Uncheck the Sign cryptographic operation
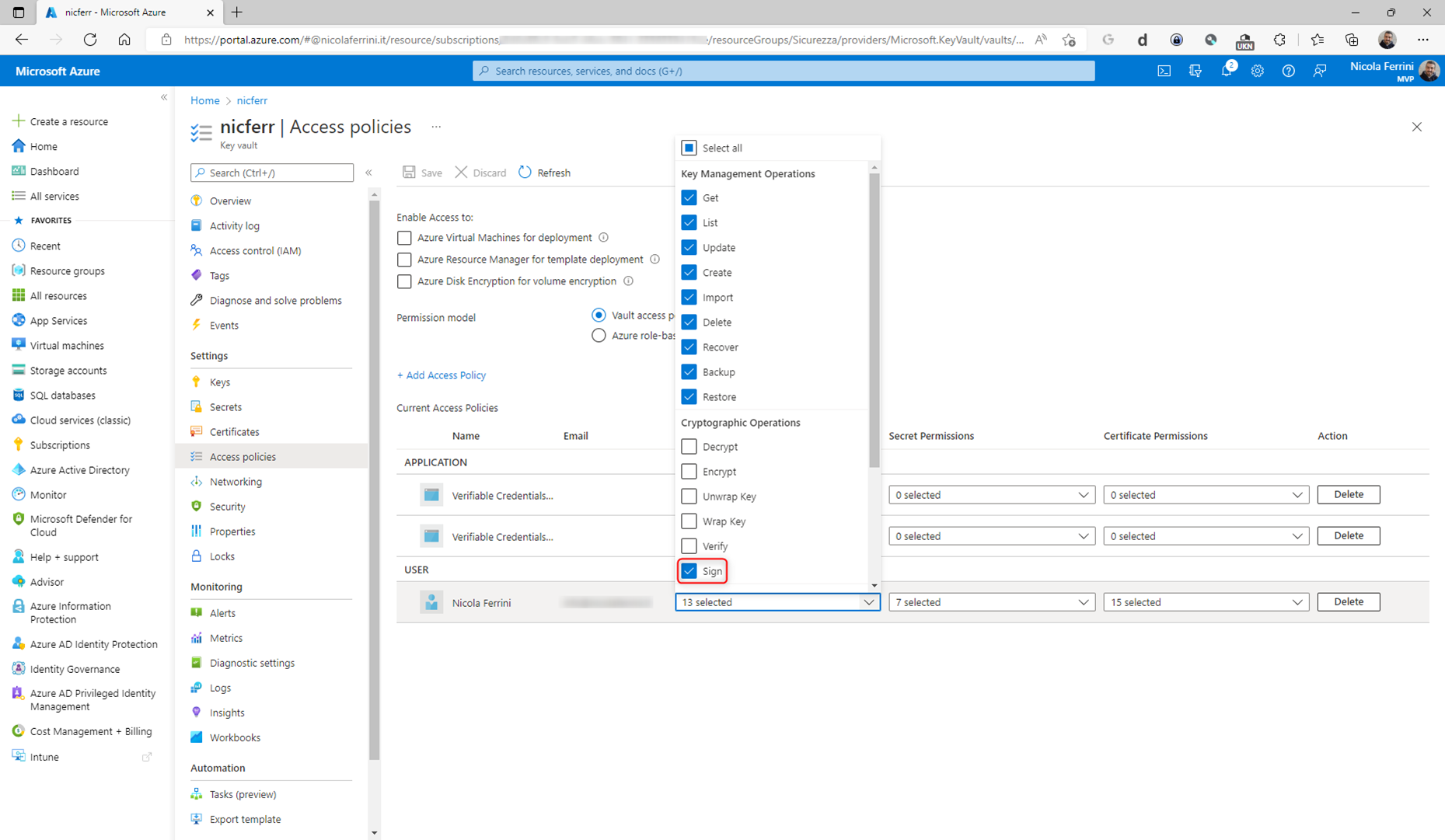Viewport: 1445px width, 840px height. coord(689,570)
